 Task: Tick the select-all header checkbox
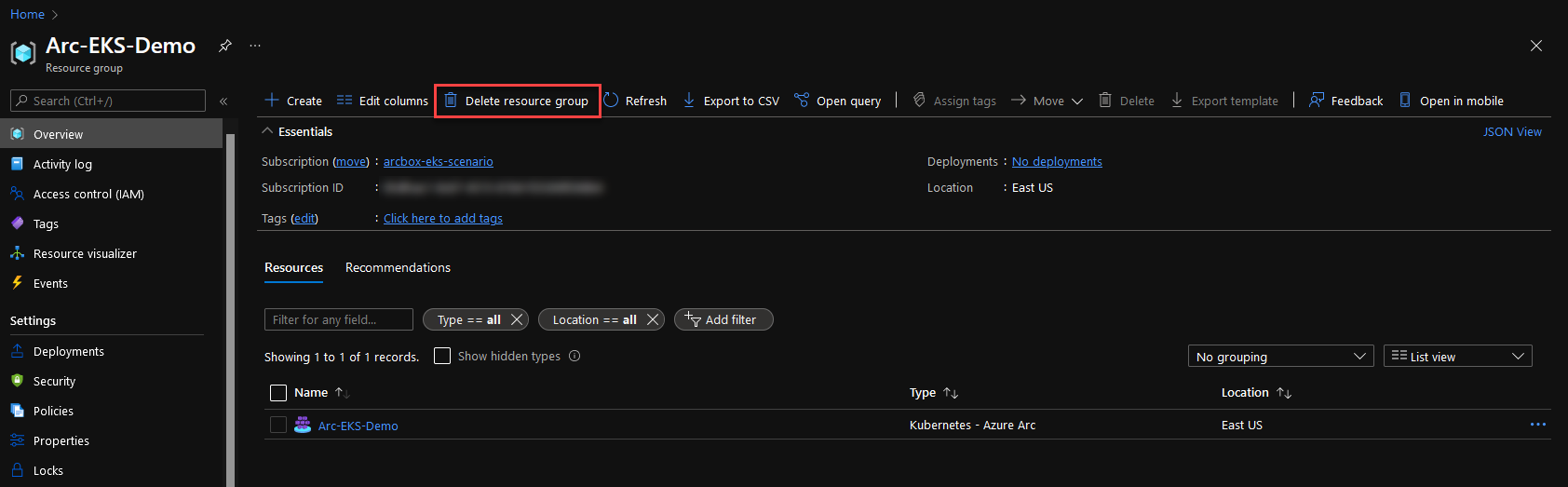pos(278,393)
